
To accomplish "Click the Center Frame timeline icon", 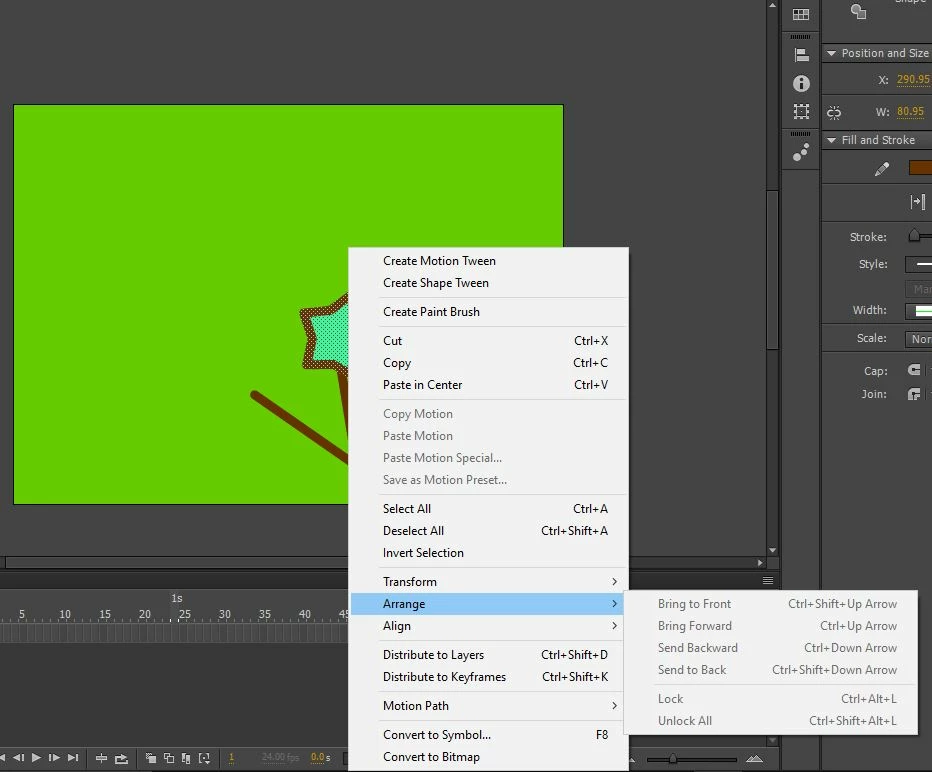I will coord(102,758).
